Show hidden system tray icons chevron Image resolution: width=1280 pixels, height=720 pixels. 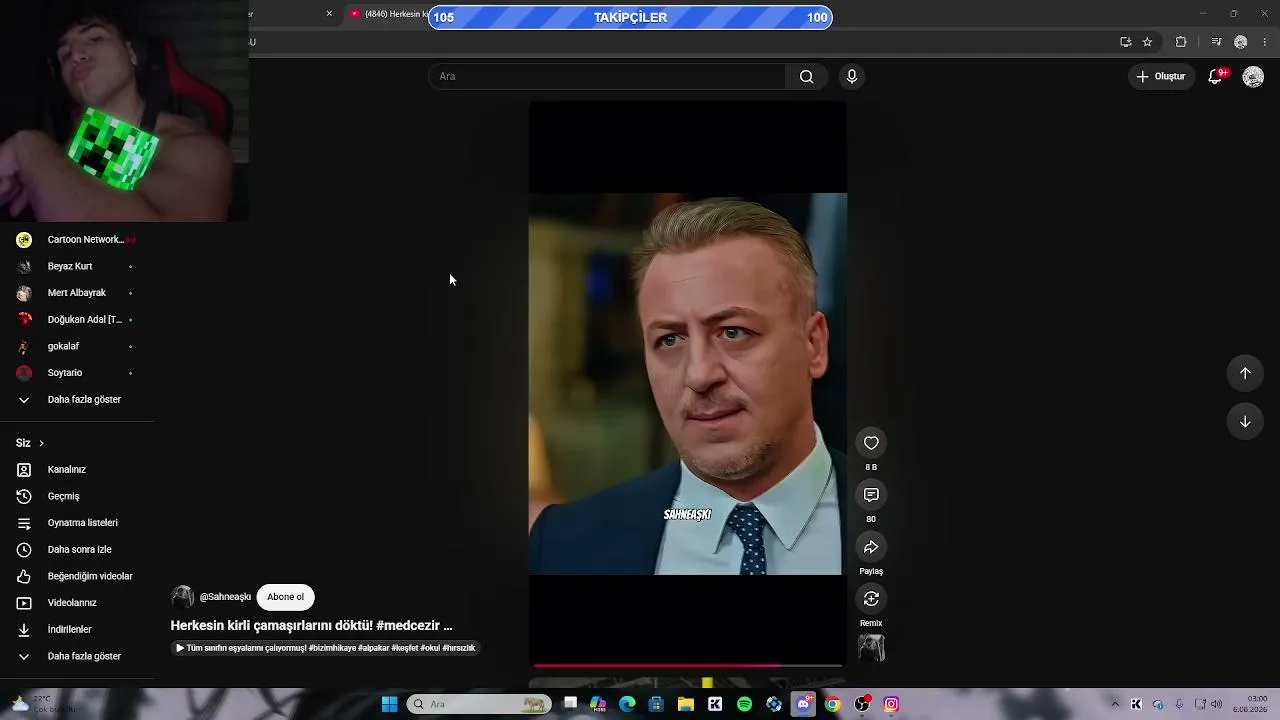(x=1115, y=704)
